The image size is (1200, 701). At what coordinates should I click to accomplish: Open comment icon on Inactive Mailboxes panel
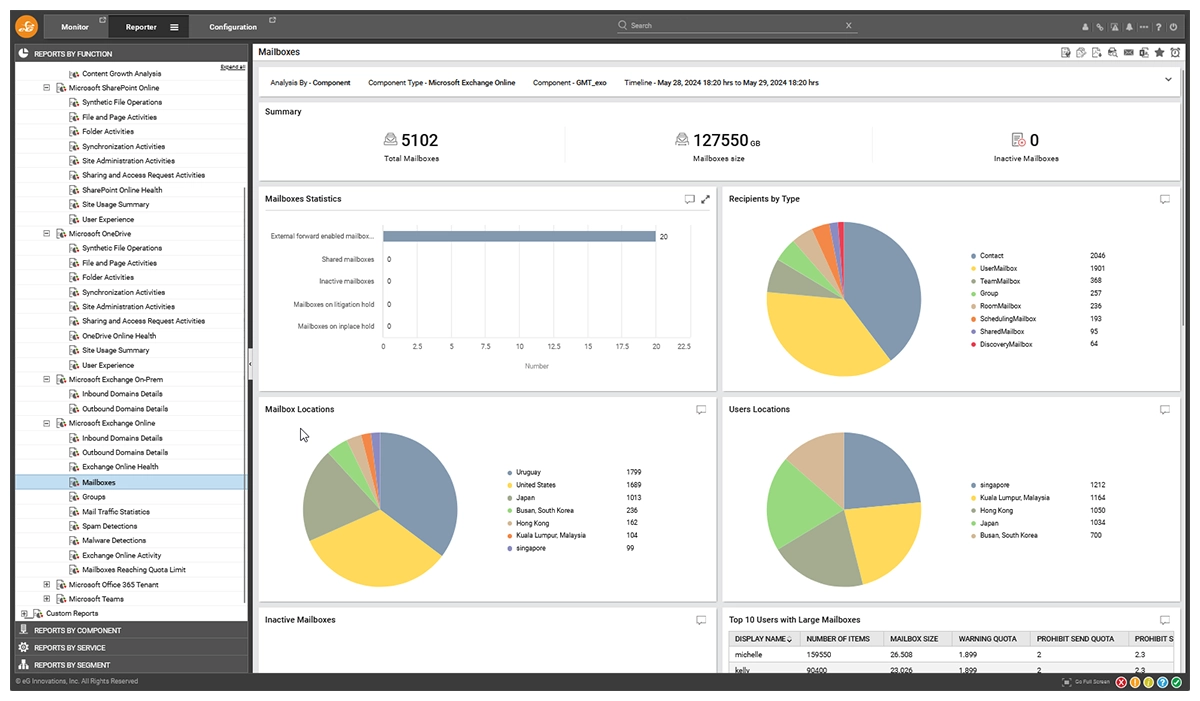[x=701, y=620]
